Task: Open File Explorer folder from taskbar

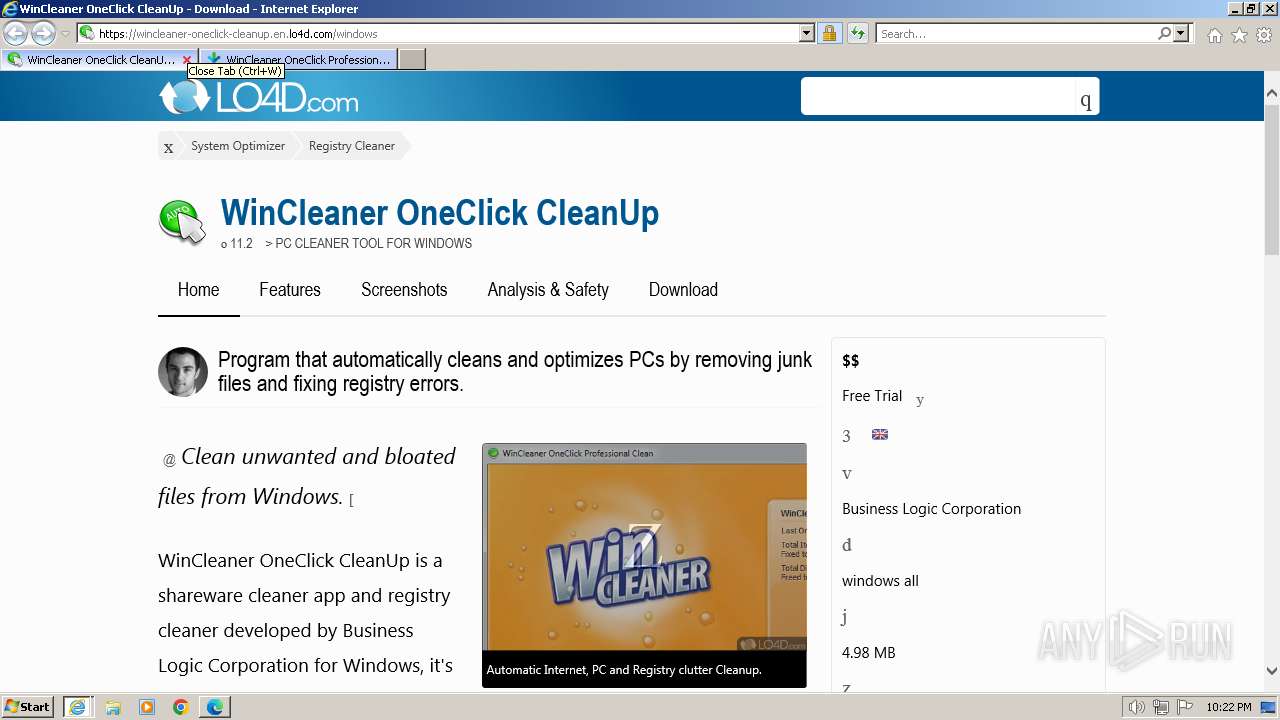Action: point(113,707)
